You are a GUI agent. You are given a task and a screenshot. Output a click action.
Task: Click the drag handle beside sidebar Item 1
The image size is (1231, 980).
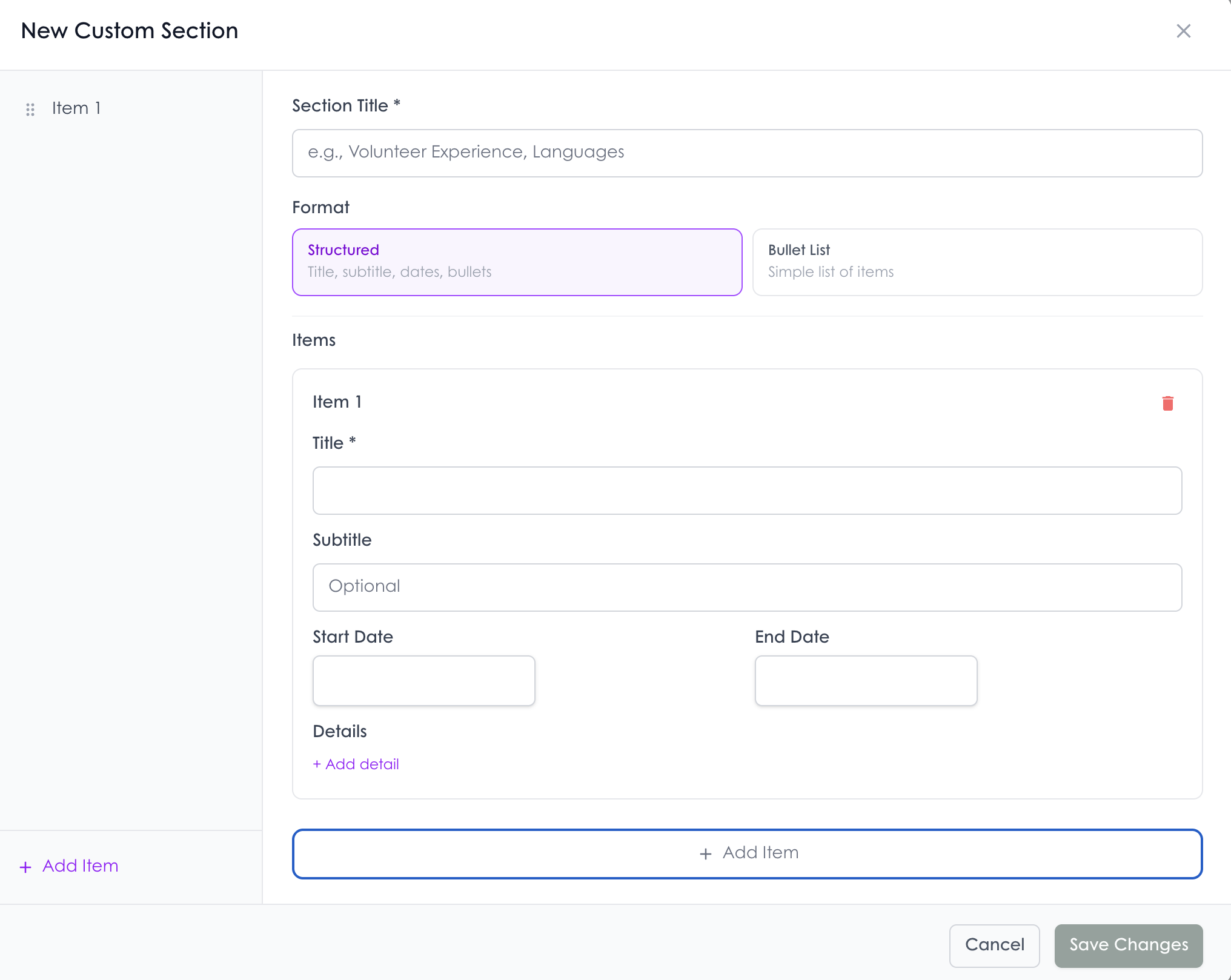30,109
